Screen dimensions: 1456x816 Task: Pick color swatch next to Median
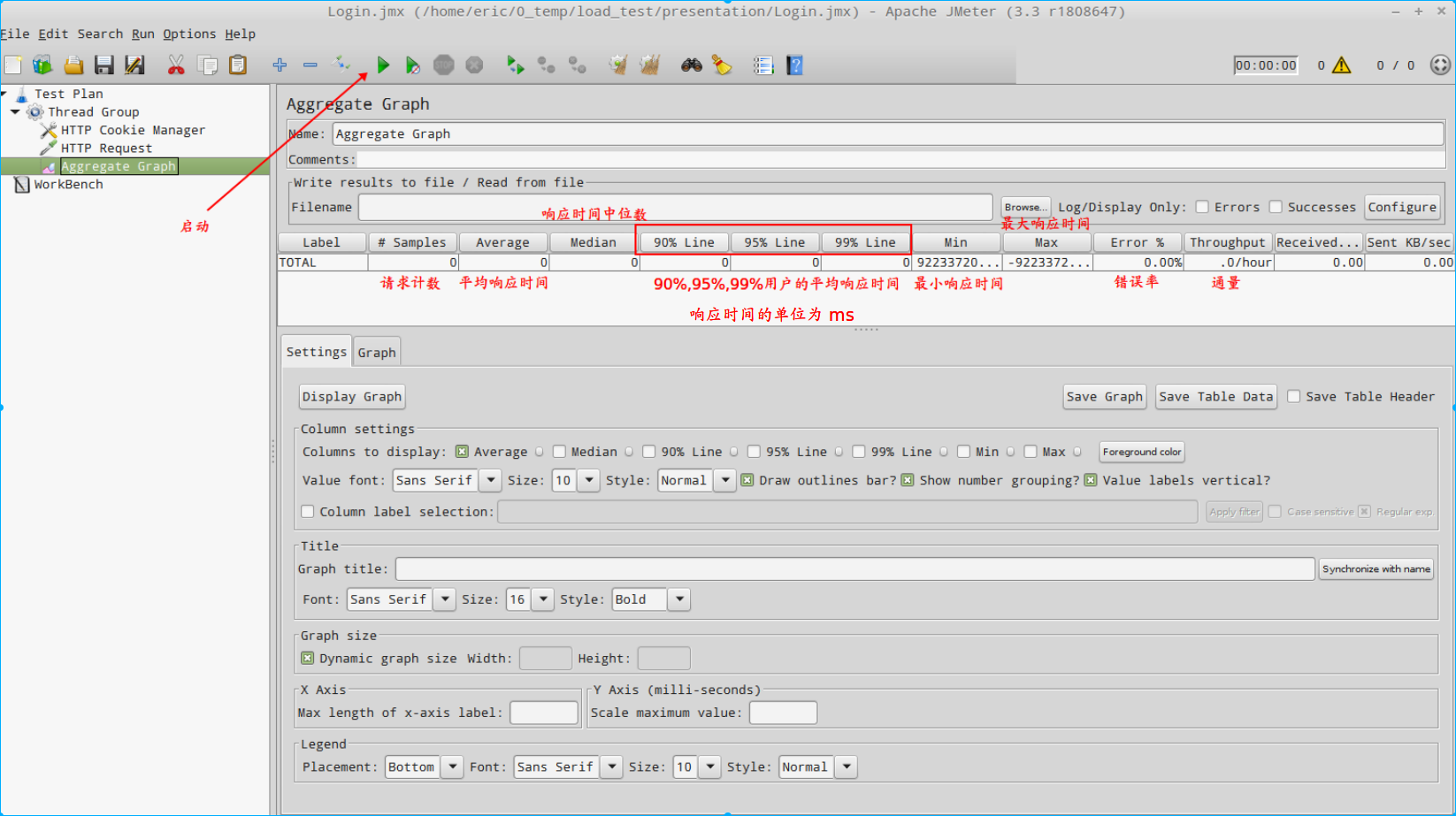629,452
